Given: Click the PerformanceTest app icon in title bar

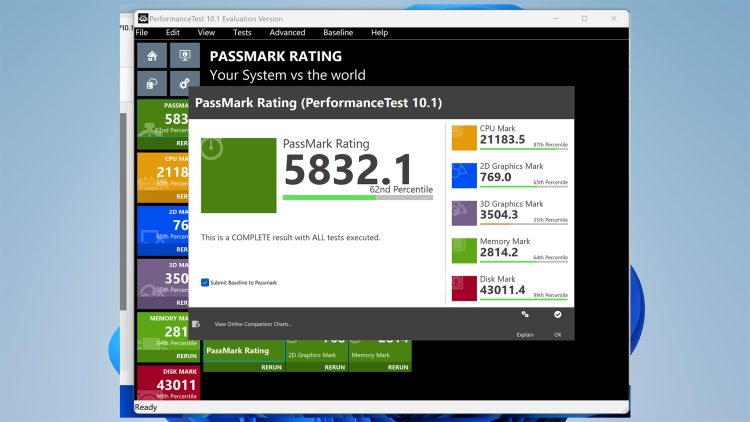Looking at the screenshot, I should 143,18.
